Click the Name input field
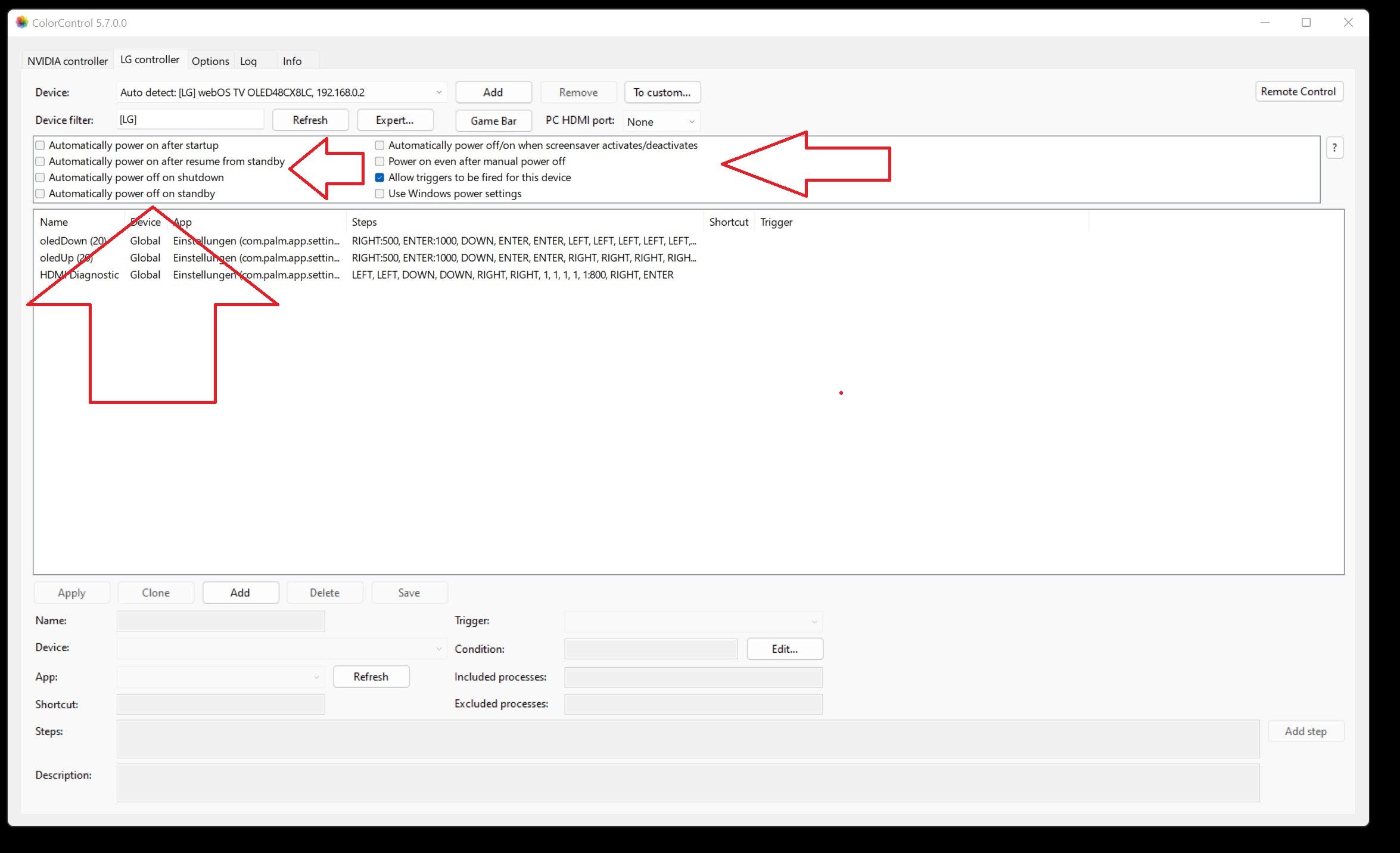1400x853 pixels. coord(222,619)
